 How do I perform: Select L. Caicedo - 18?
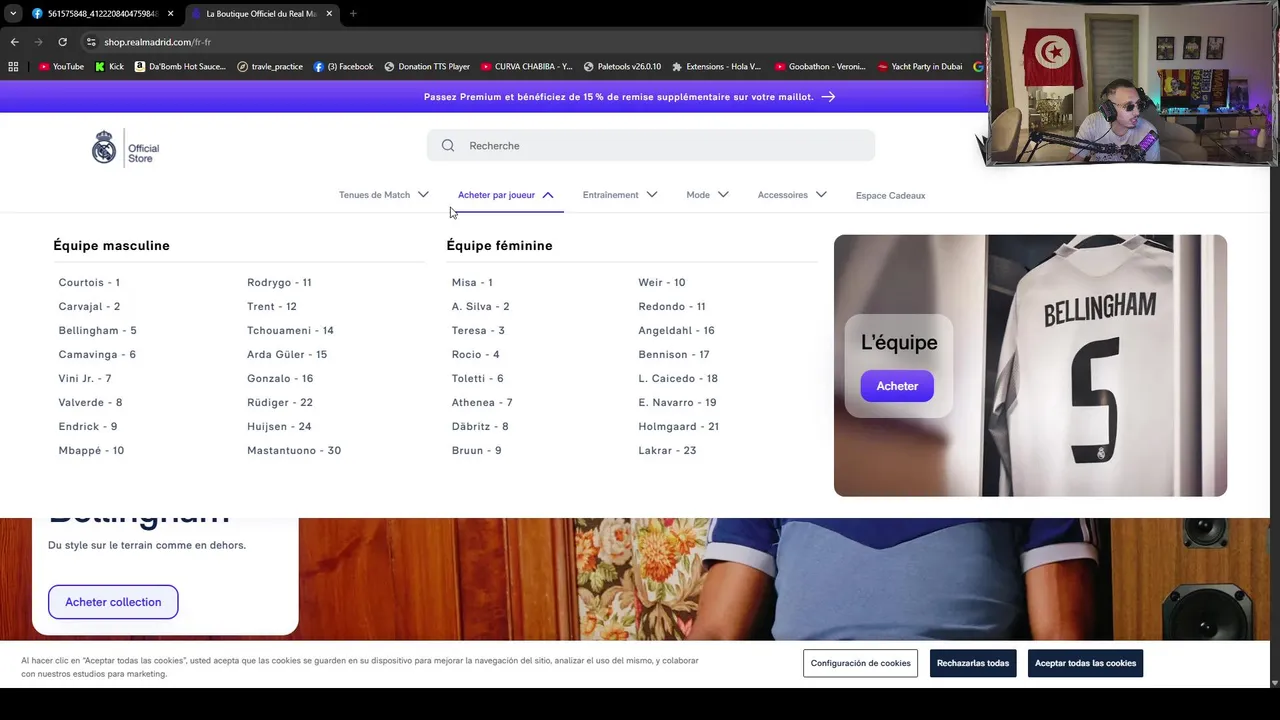678,379
